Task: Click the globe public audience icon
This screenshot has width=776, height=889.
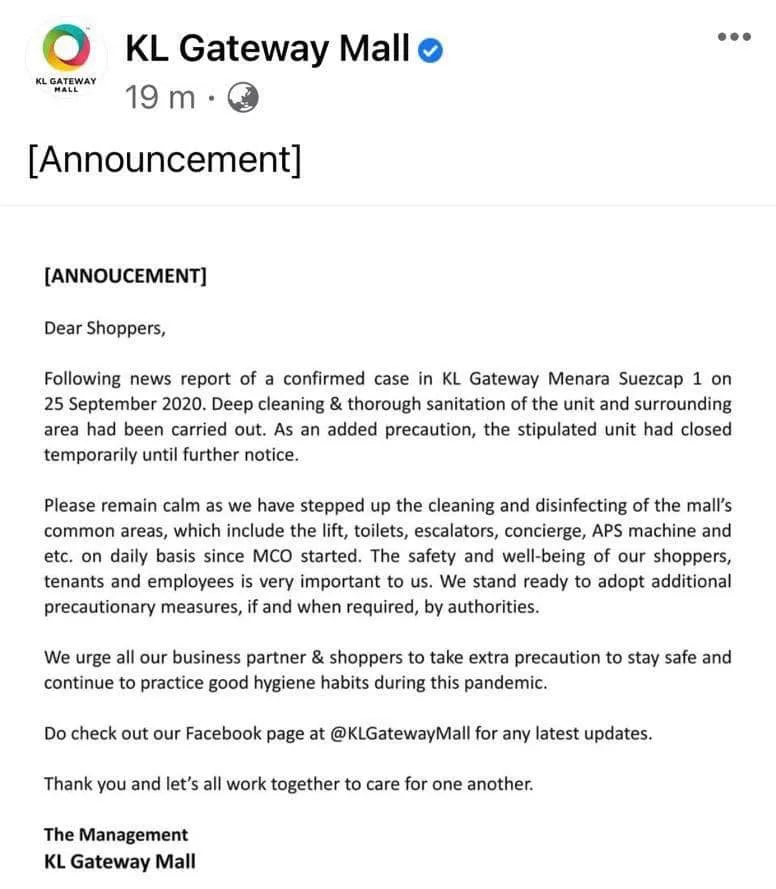Action: (x=243, y=97)
